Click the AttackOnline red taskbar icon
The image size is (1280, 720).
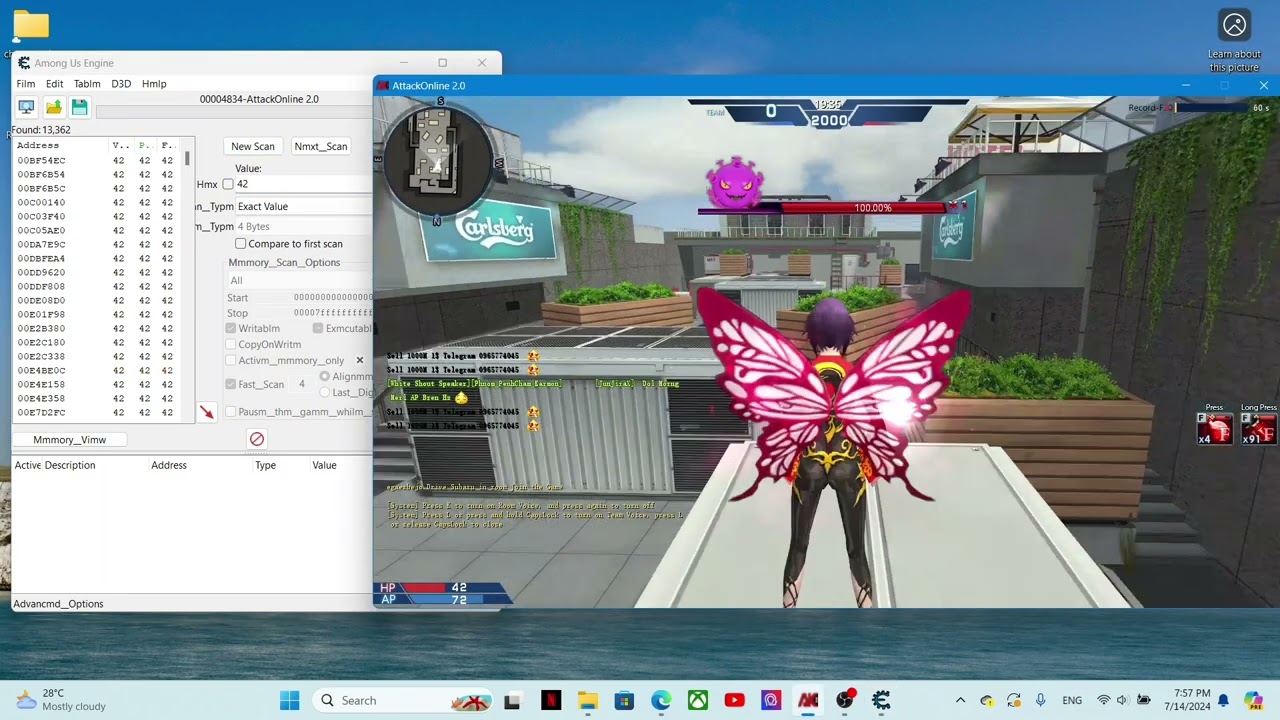pyautogui.click(x=808, y=700)
